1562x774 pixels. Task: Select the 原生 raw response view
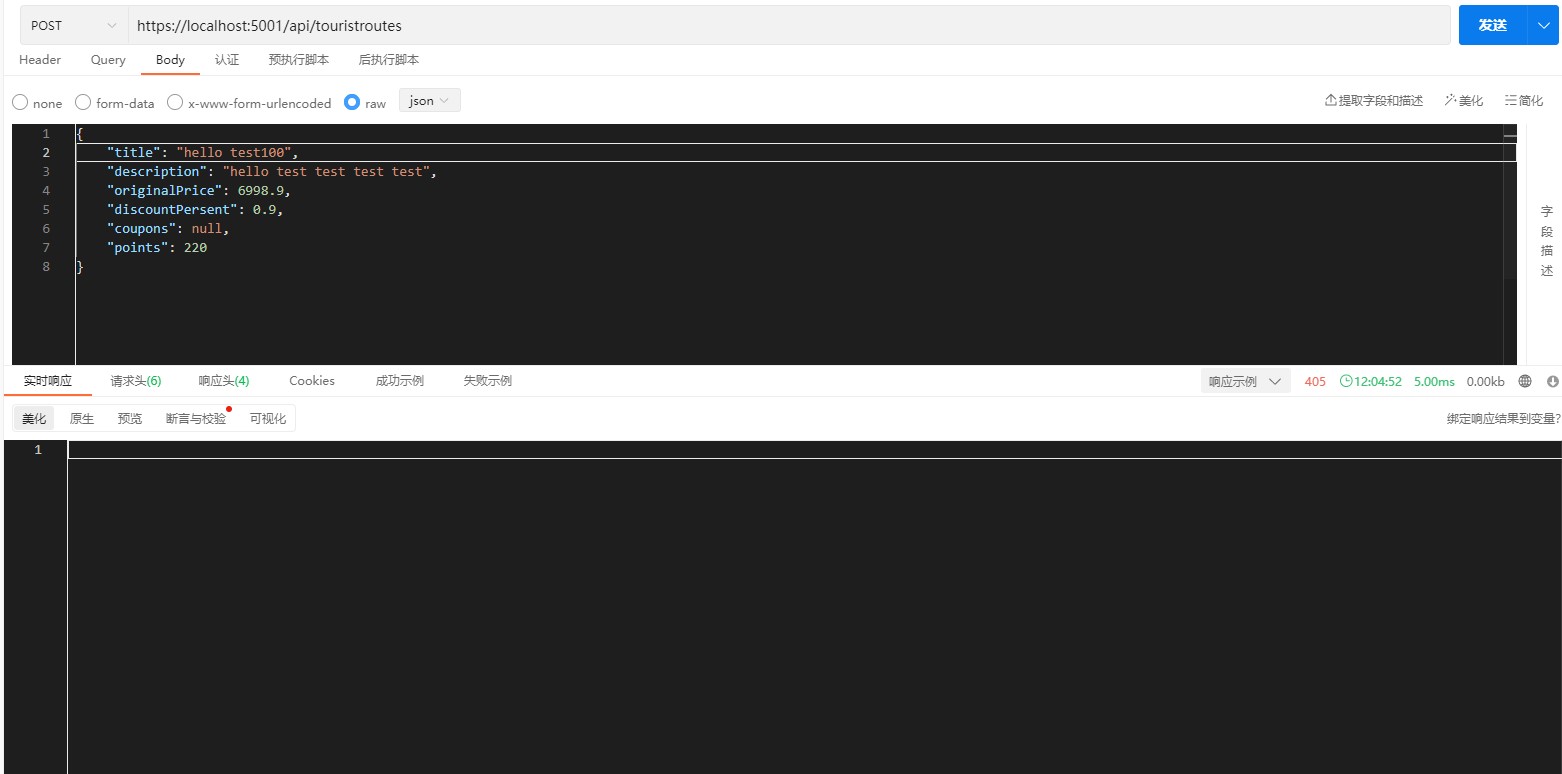[82, 418]
